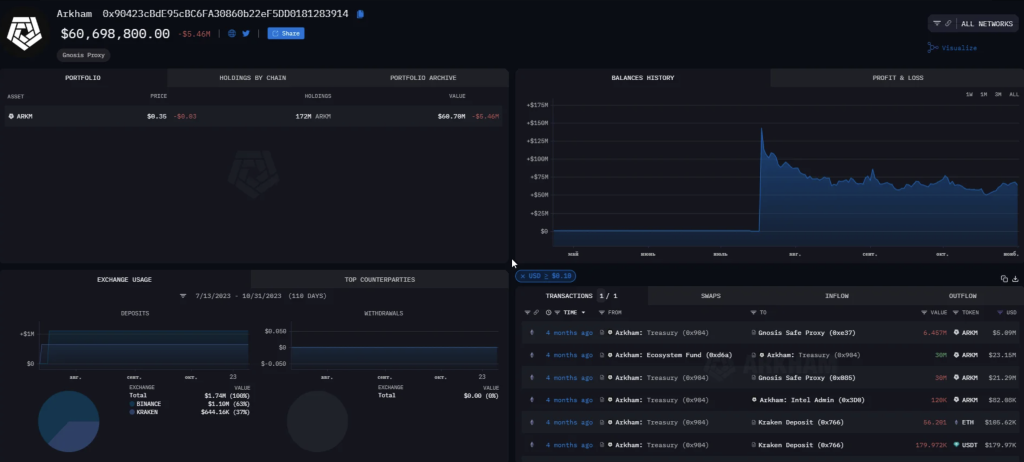Viewport: 1024px width, 462px height.
Task: Set chart range to 3M
Action: [999, 95]
